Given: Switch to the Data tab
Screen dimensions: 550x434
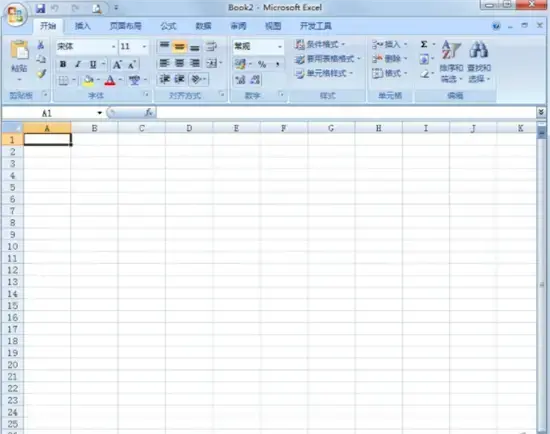Looking at the screenshot, I should click(x=203, y=26).
